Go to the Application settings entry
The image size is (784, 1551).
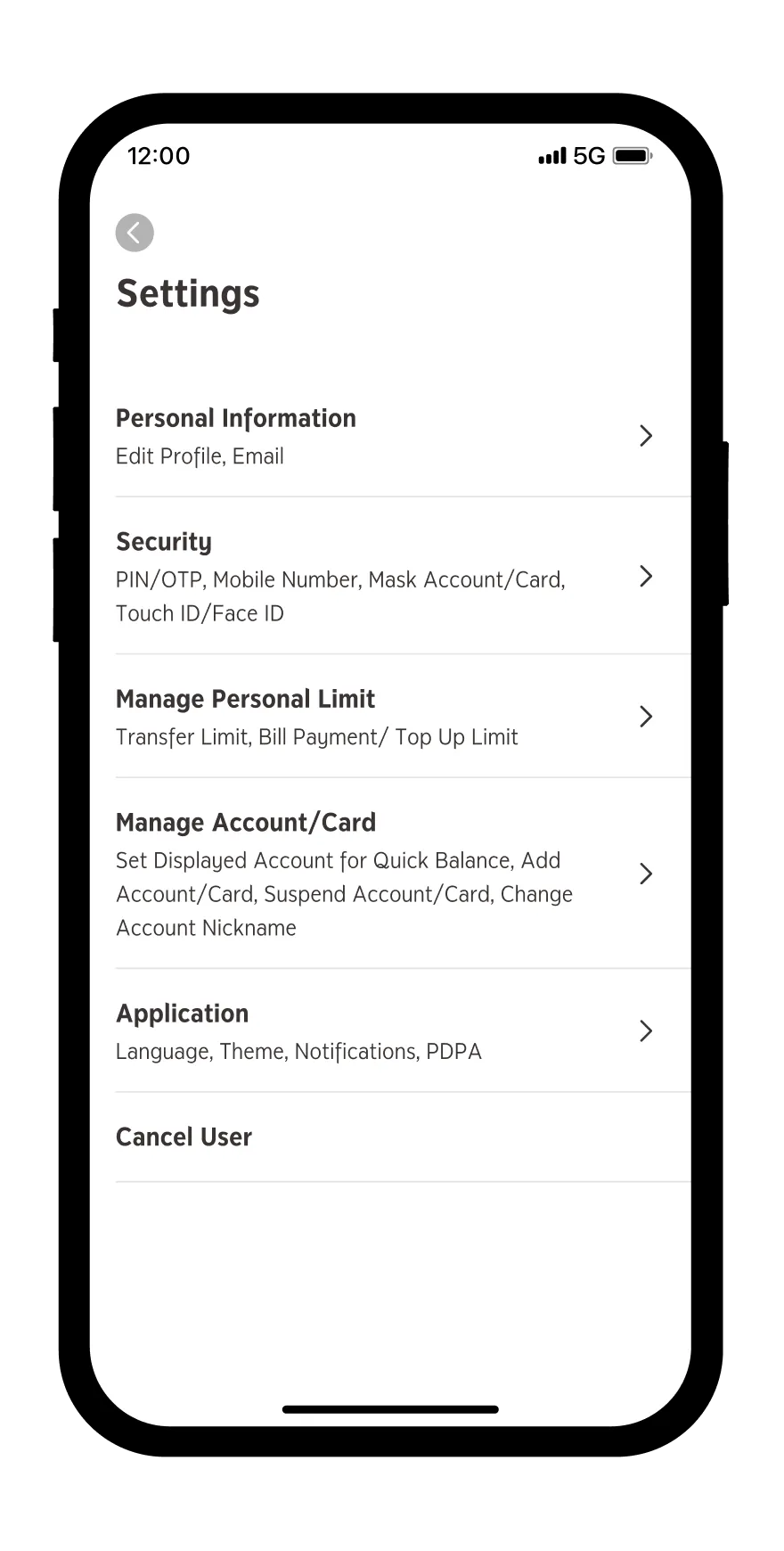pyautogui.click(x=183, y=1013)
